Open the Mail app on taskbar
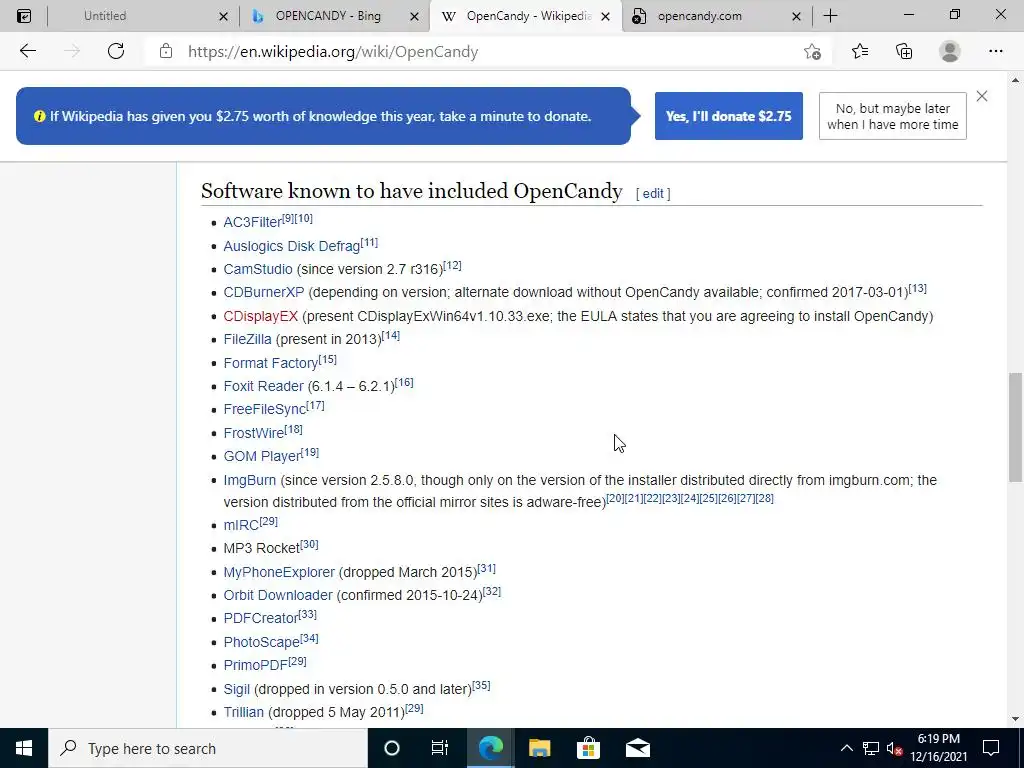 [637, 748]
